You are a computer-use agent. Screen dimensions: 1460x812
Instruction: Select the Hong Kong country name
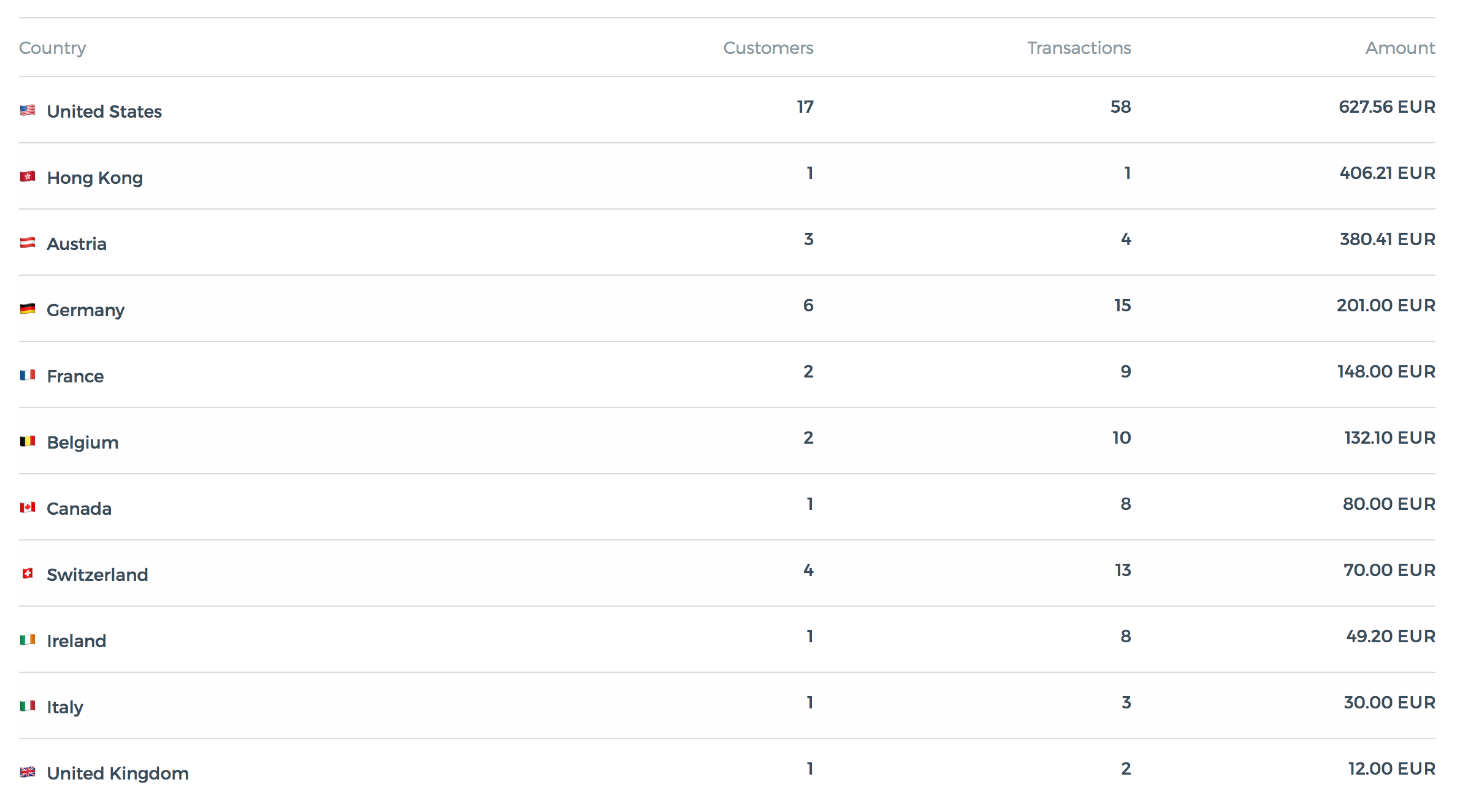click(x=95, y=178)
